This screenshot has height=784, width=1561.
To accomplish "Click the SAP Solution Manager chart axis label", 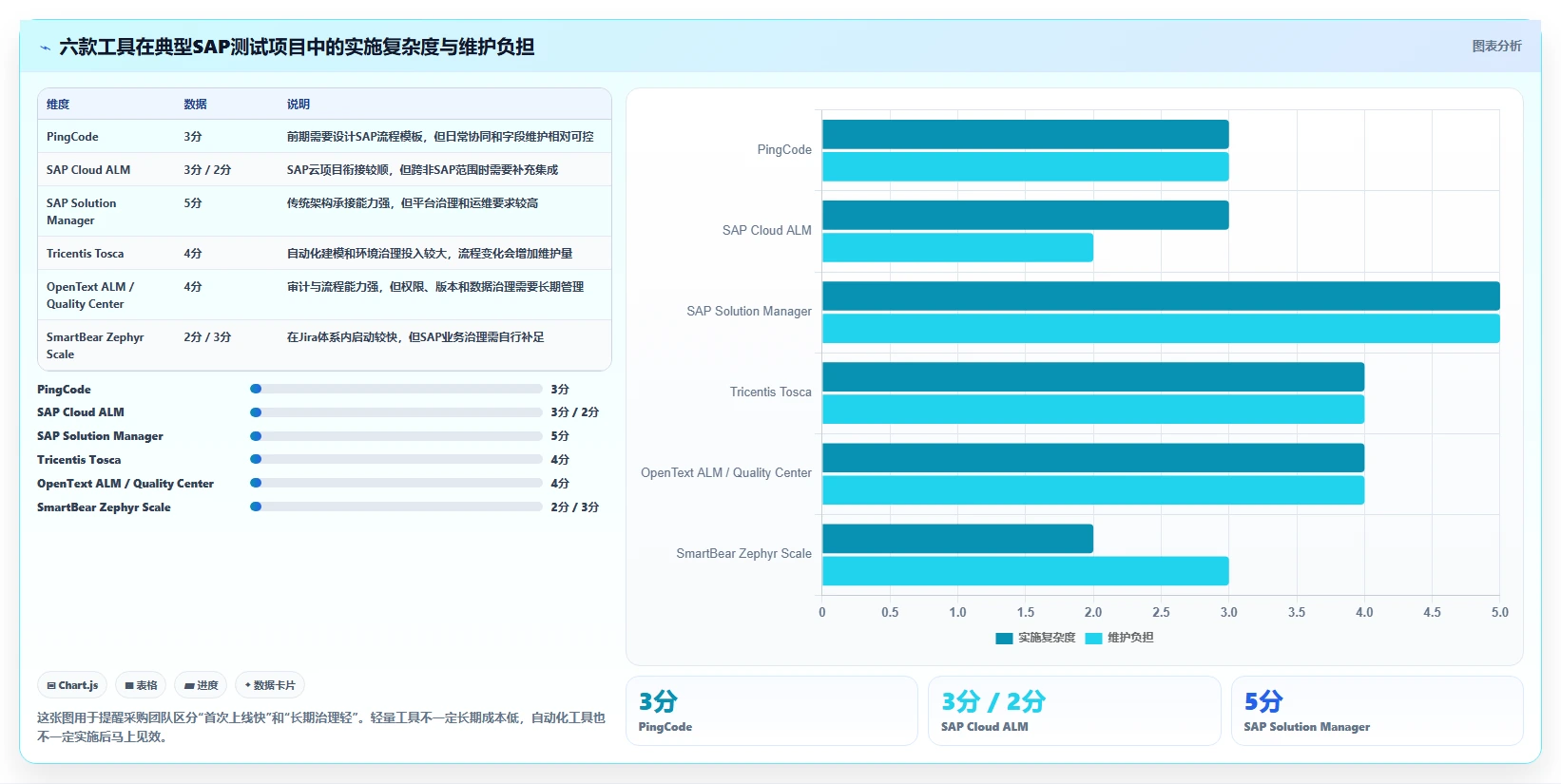I will pos(749,312).
